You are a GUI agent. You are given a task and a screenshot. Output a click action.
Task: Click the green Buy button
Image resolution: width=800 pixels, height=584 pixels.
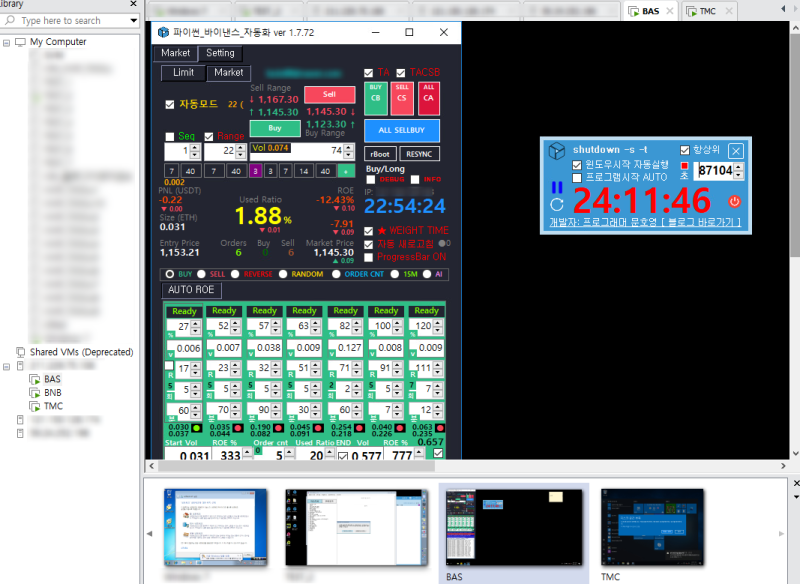point(275,128)
